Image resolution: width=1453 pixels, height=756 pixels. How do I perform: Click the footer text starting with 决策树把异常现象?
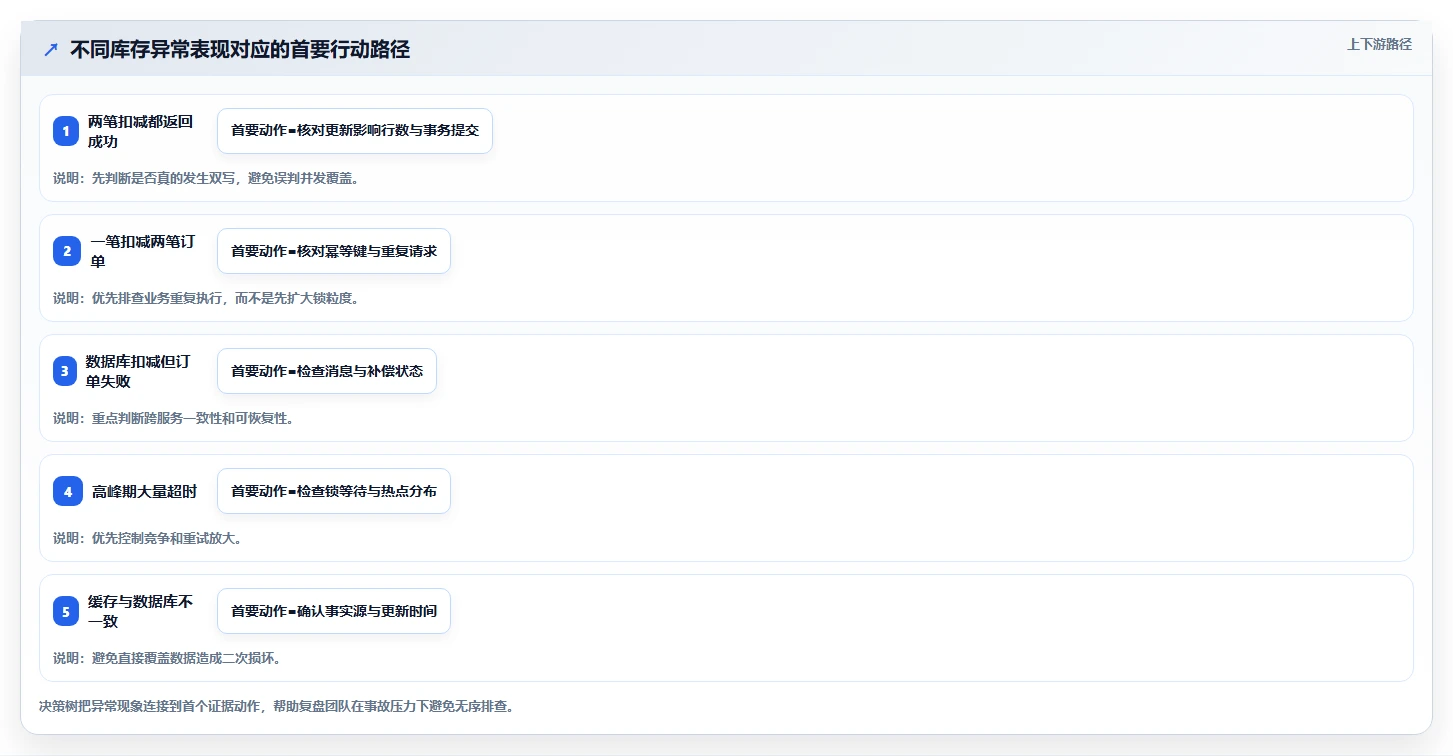[x=276, y=706]
